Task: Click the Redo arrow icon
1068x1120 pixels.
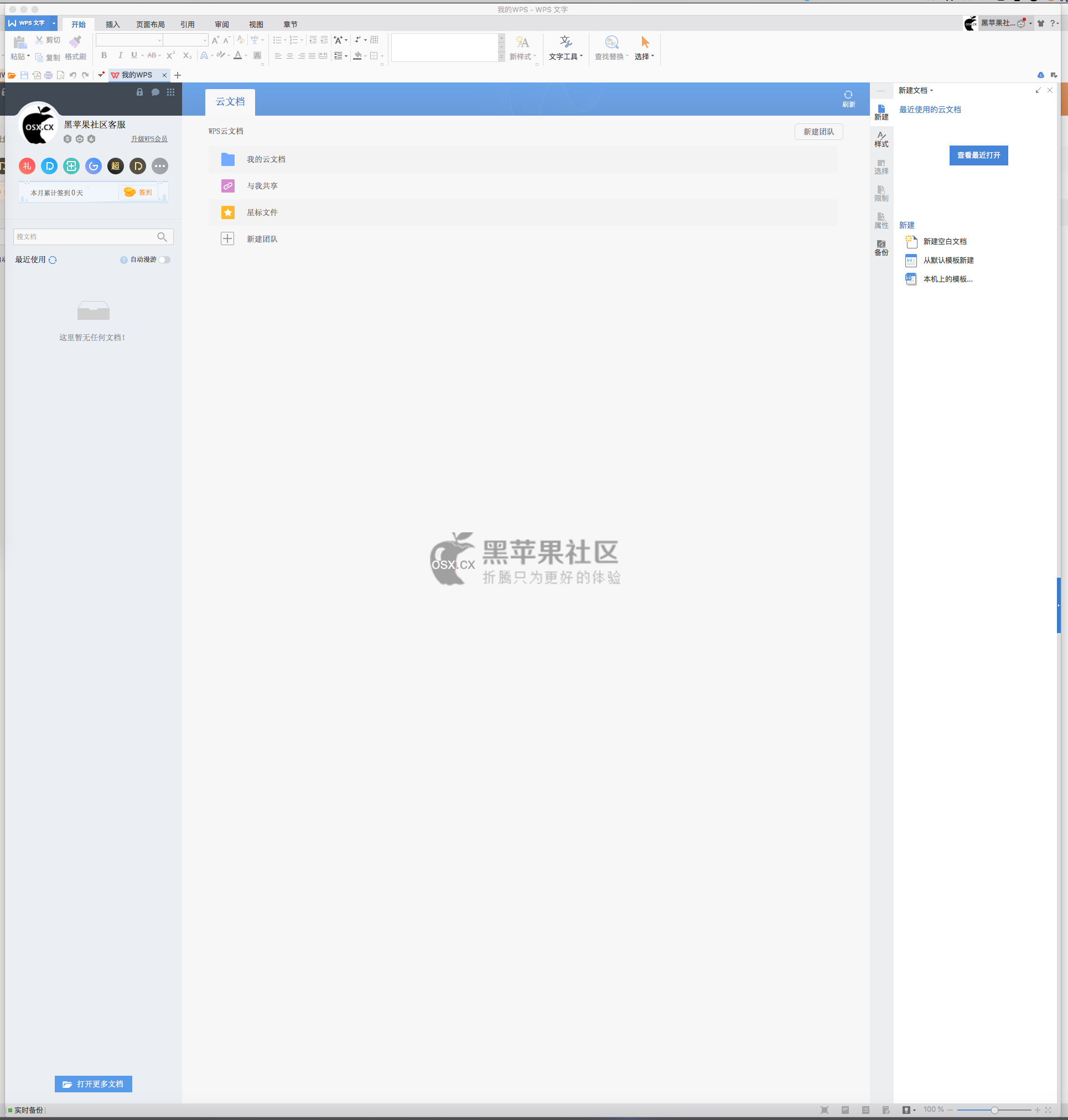Action: [85, 75]
